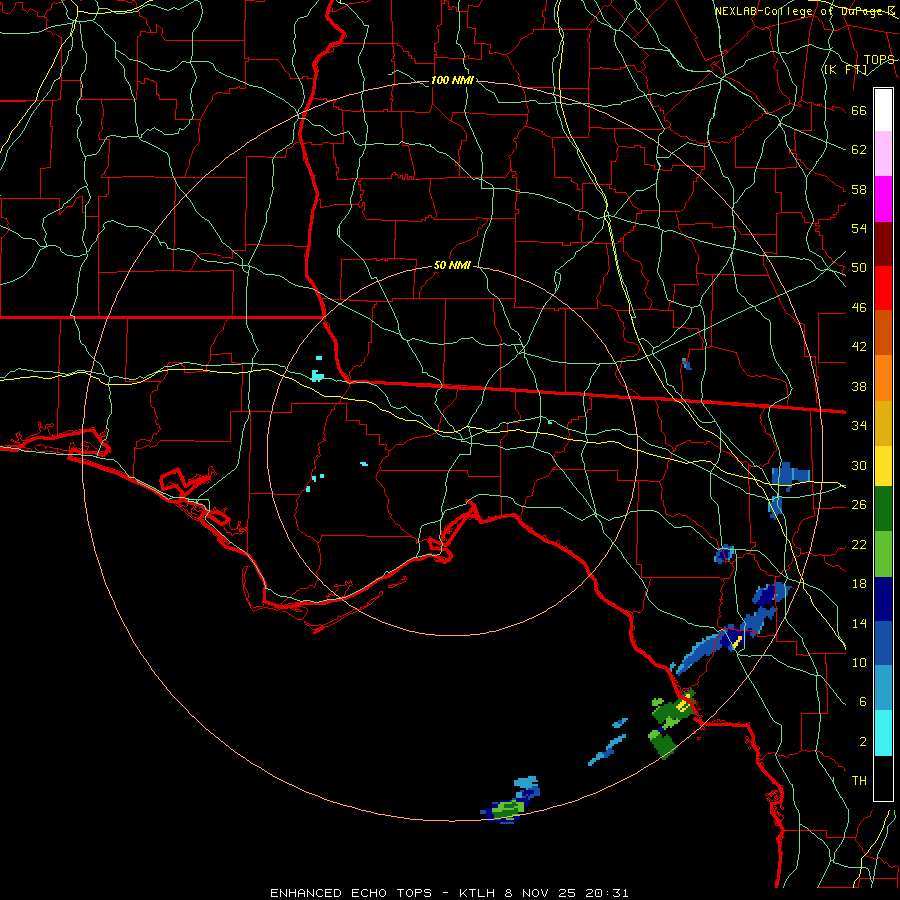
Task: Click the legend value "22"
Action: point(859,544)
